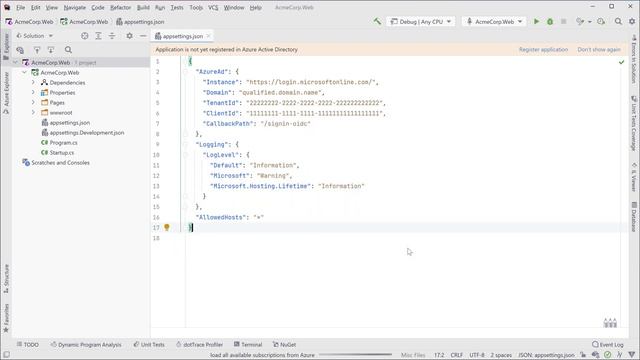
Task: Click the 2 spaces indent setting
Action: [x=501, y=355]
